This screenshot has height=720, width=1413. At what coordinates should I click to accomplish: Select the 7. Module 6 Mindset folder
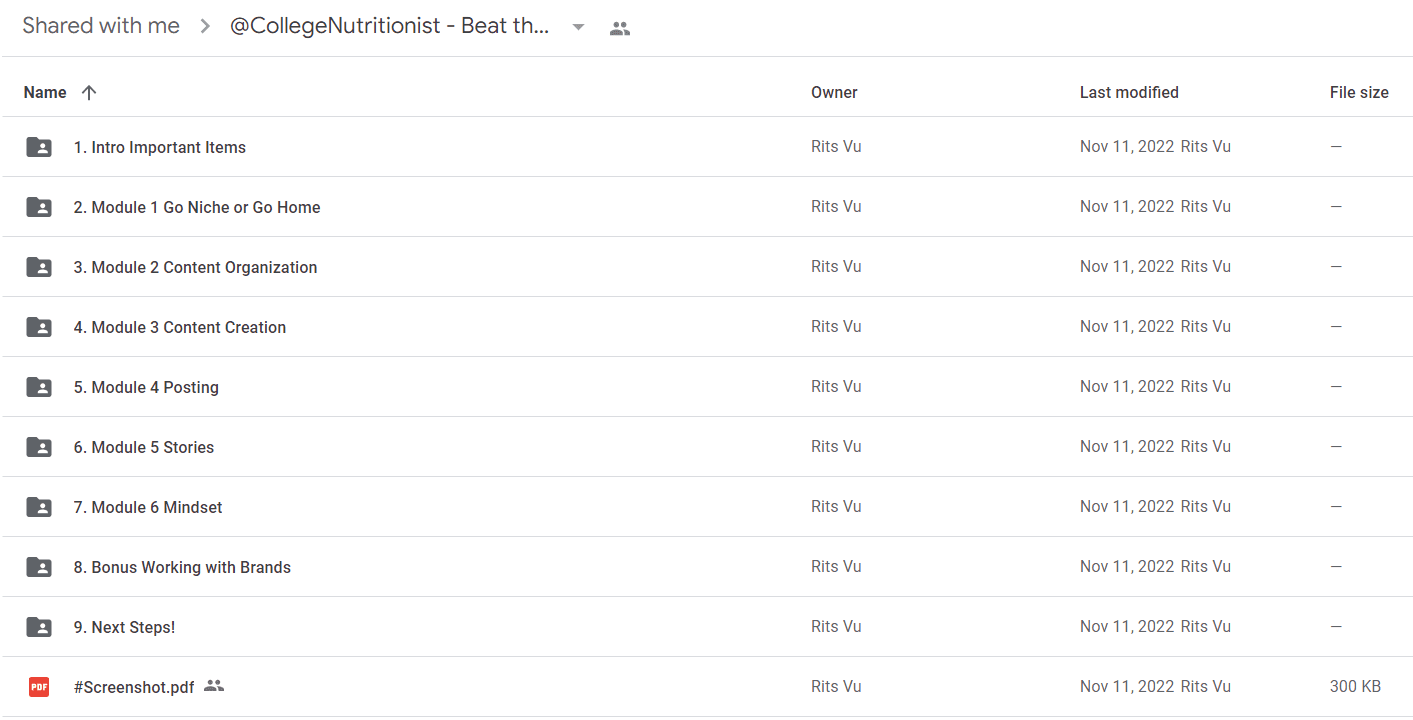click(706, 507)
